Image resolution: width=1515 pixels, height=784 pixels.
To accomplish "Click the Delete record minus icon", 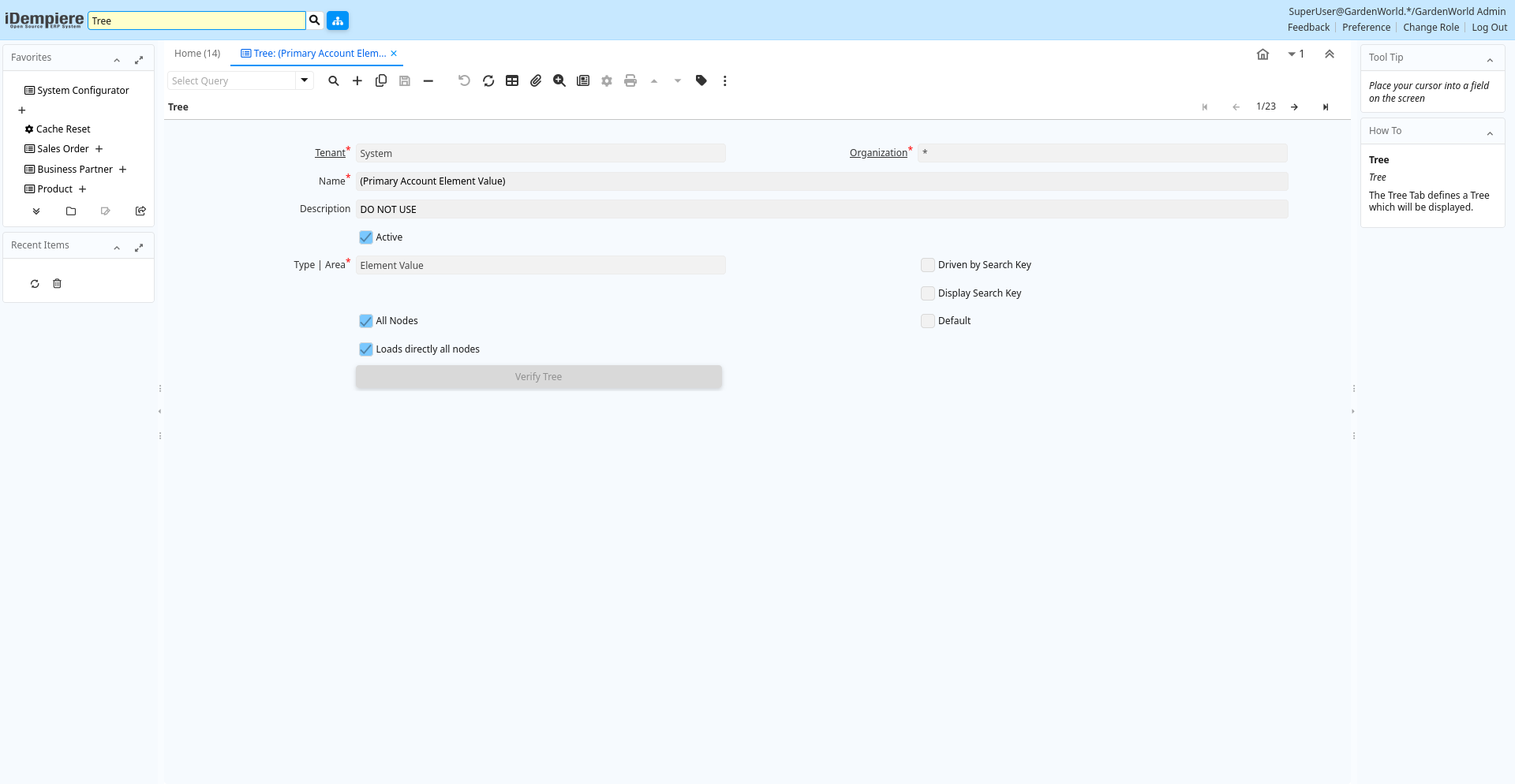I will click(428, 80).
